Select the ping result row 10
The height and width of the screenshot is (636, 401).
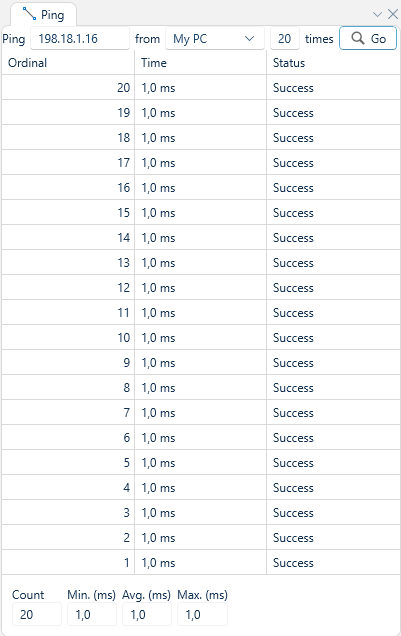coord(201,337)
